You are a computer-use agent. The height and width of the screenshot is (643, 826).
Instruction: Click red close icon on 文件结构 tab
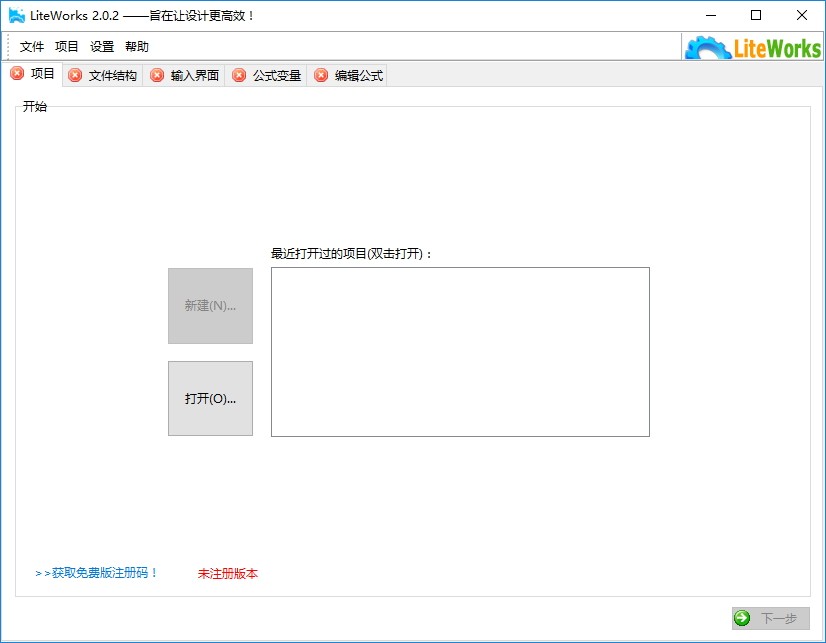tap(75, 76)
